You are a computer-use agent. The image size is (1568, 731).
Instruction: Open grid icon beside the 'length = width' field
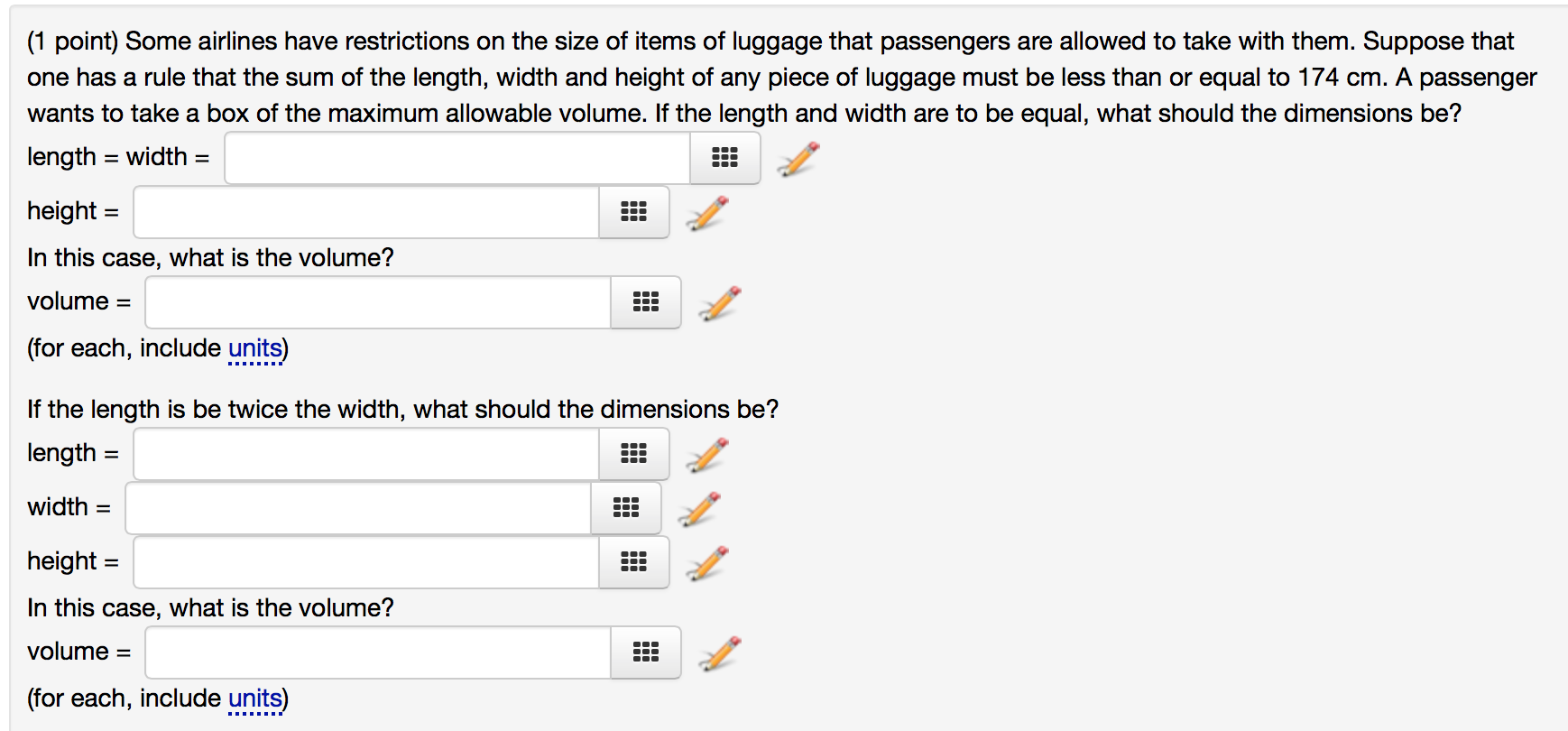pos(724,158)
